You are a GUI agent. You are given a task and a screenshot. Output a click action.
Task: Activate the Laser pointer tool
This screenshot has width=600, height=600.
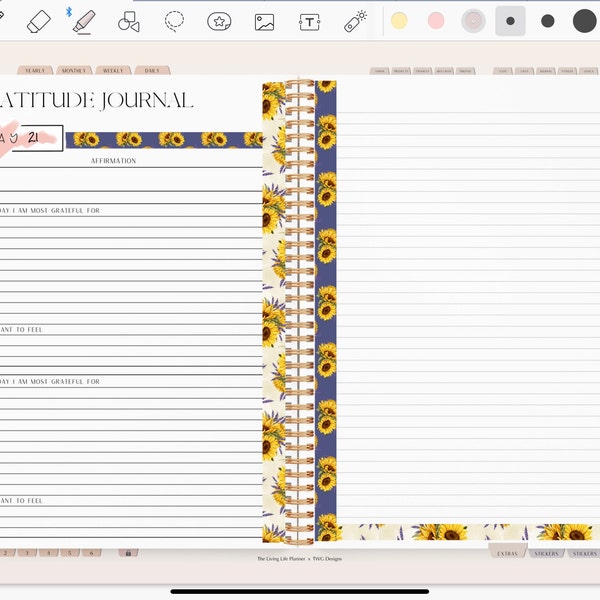click(355, 21)
